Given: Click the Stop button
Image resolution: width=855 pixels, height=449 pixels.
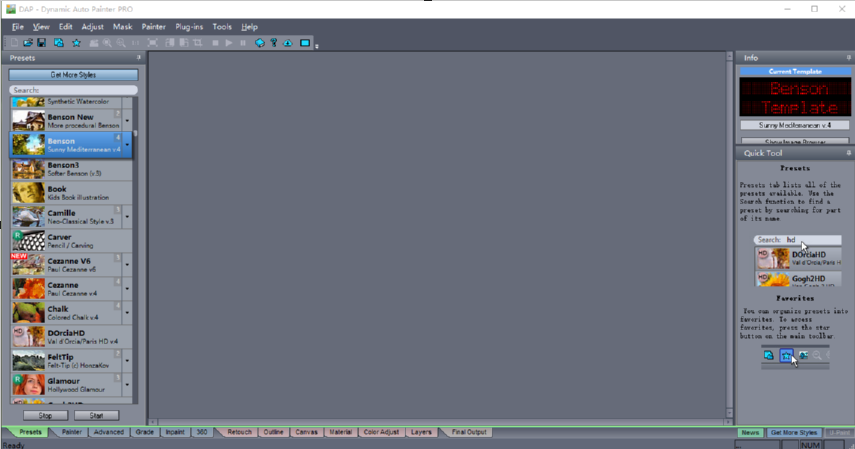Looking at the screenshot, I should tap(45, 416).
